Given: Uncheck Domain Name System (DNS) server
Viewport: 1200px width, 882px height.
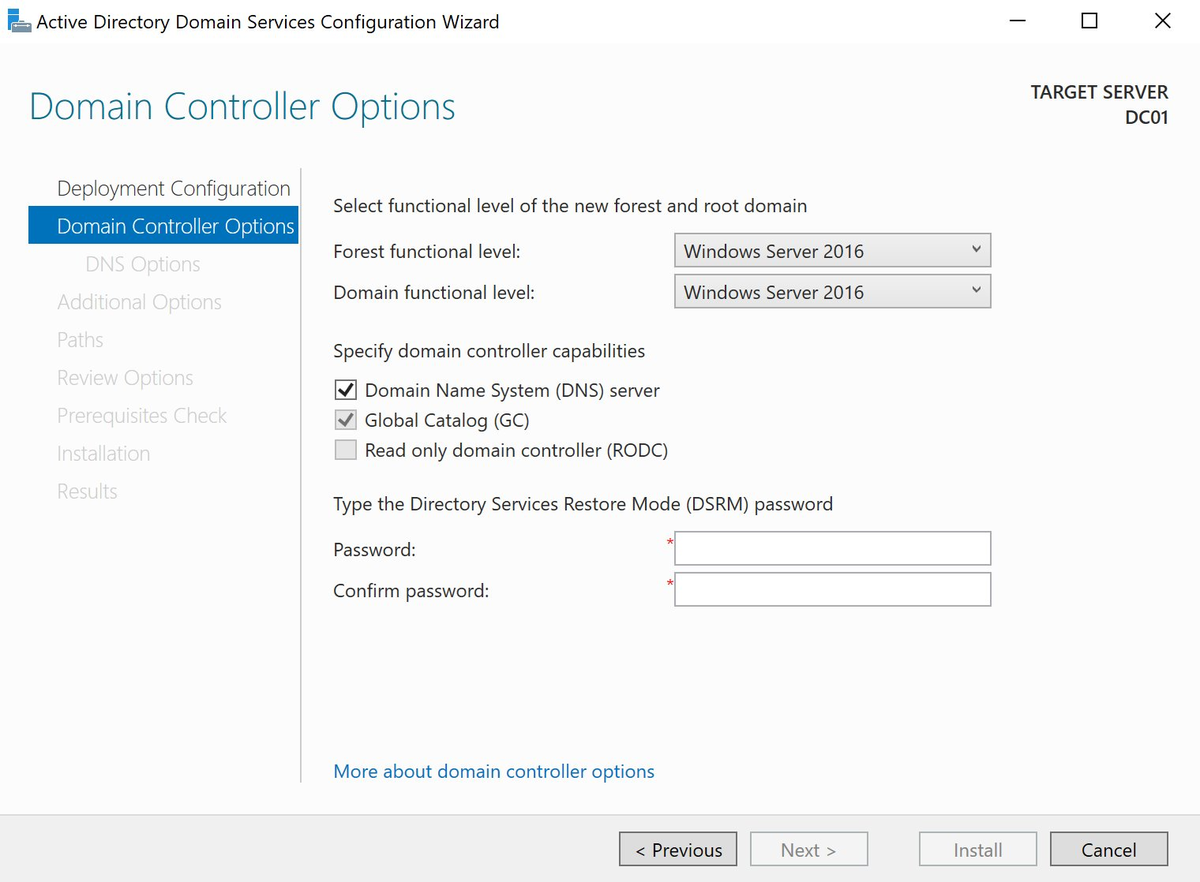Looking at the screenshot, I should (345, 390).
